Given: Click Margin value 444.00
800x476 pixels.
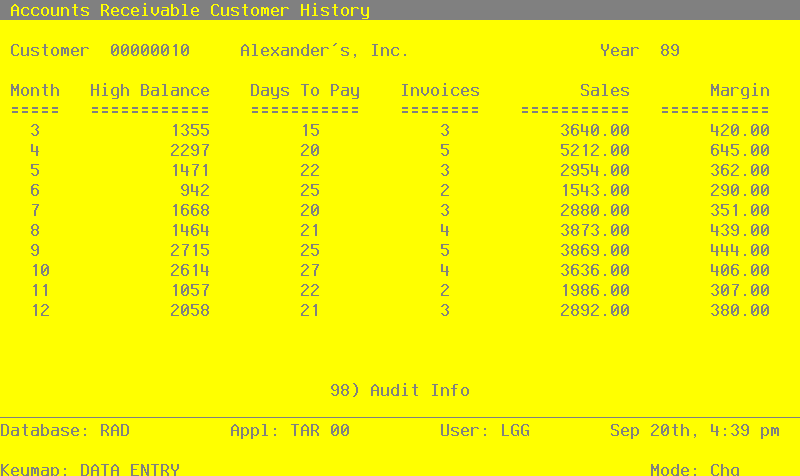Looking at the screenshot, I should (740, 250).
